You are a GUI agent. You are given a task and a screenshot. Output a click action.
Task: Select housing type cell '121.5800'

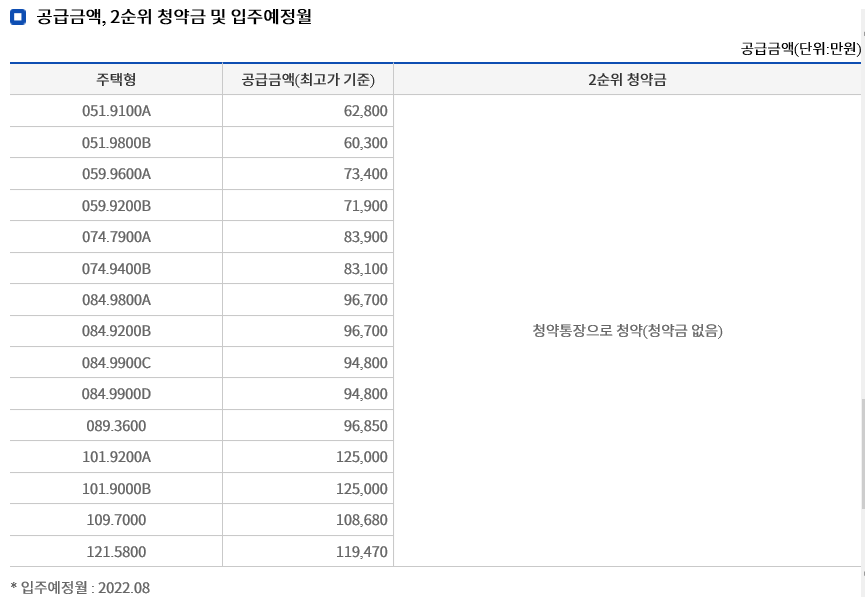116,551
